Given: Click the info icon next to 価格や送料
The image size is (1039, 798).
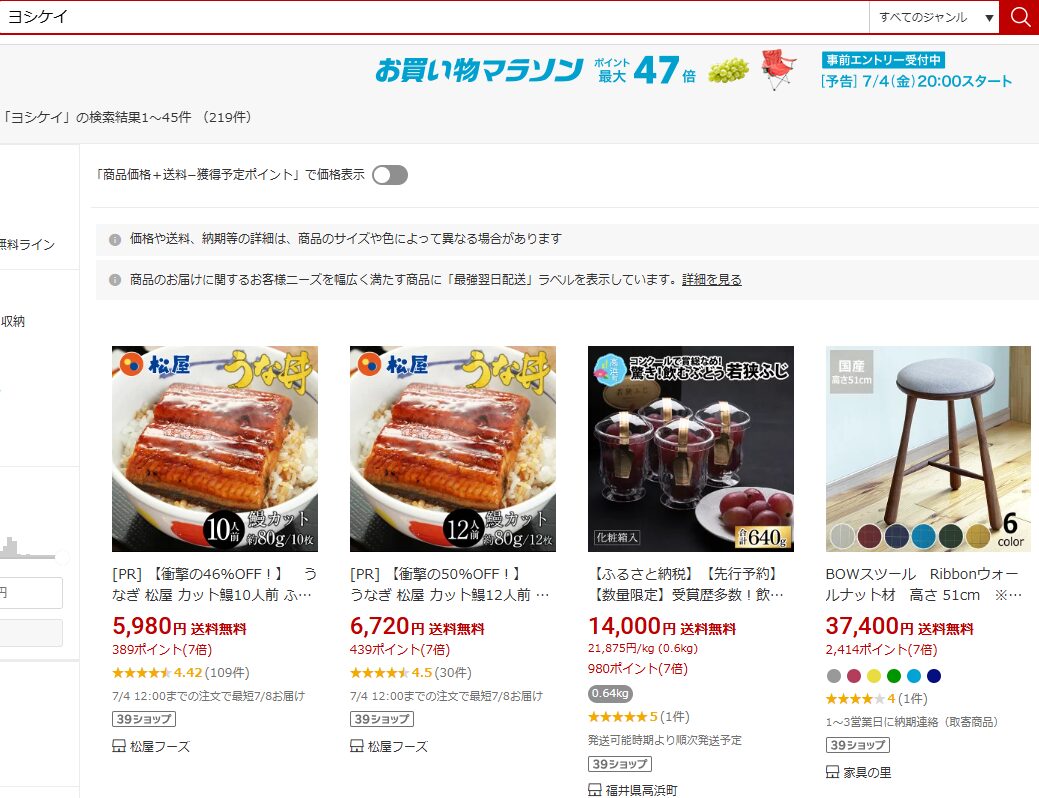Looking at the screenshot, I should (x=115, y=239).
